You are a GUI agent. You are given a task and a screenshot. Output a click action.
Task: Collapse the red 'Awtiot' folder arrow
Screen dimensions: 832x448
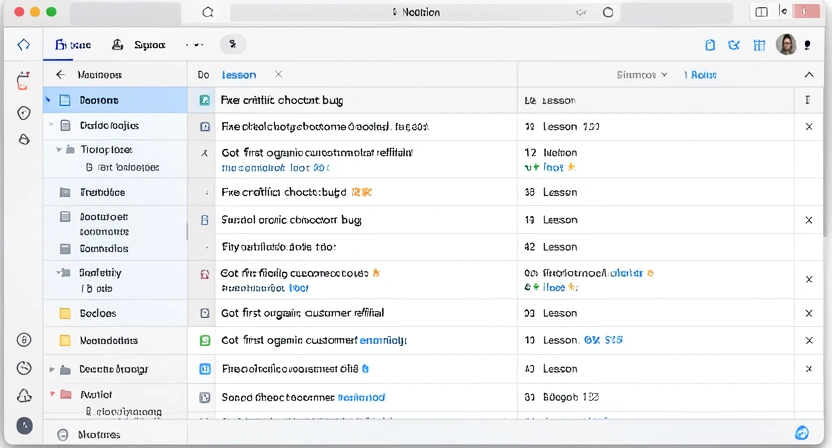(x=52, y=394)
